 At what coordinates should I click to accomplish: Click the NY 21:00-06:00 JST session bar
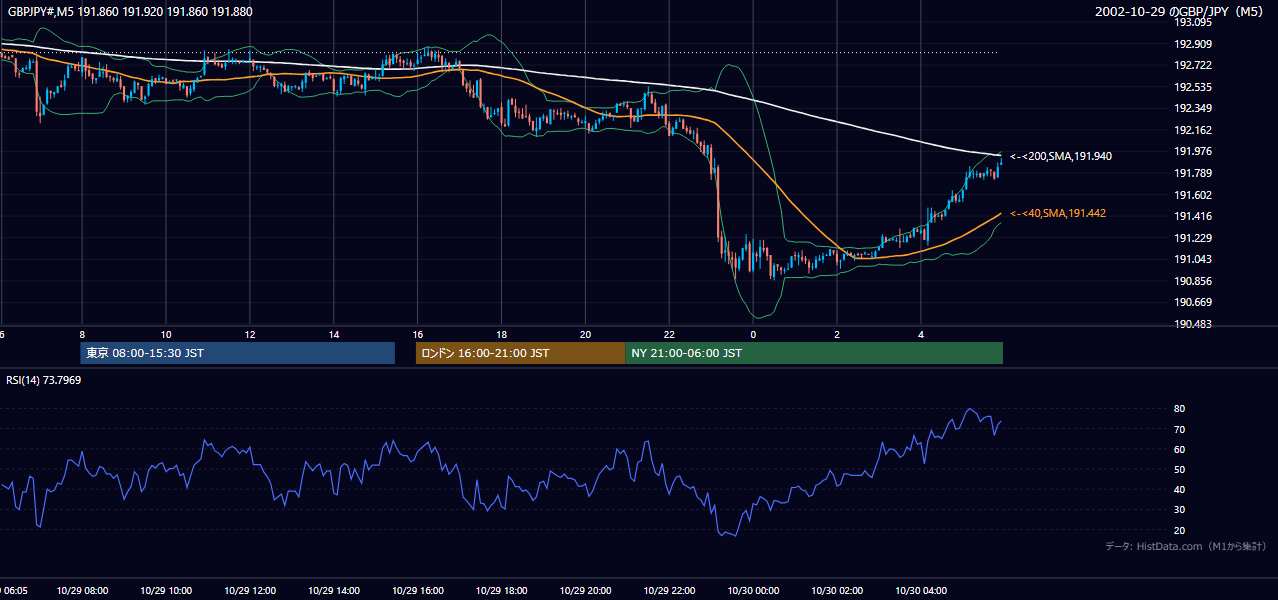point(814,353)
